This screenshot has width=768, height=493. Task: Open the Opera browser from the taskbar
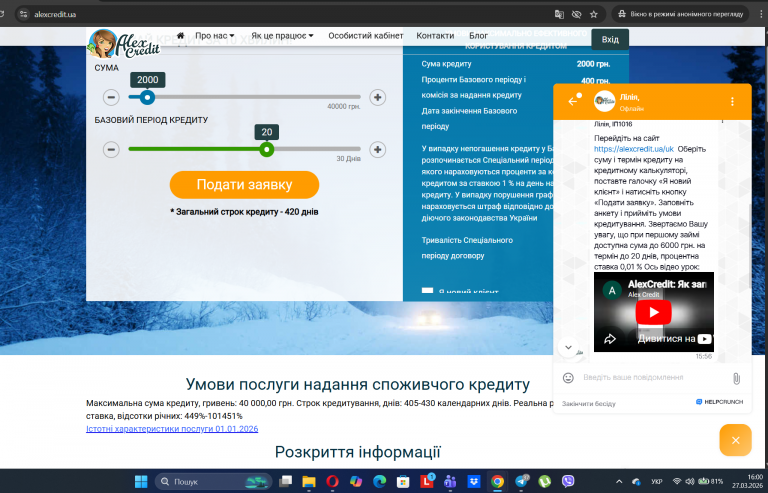332,481
